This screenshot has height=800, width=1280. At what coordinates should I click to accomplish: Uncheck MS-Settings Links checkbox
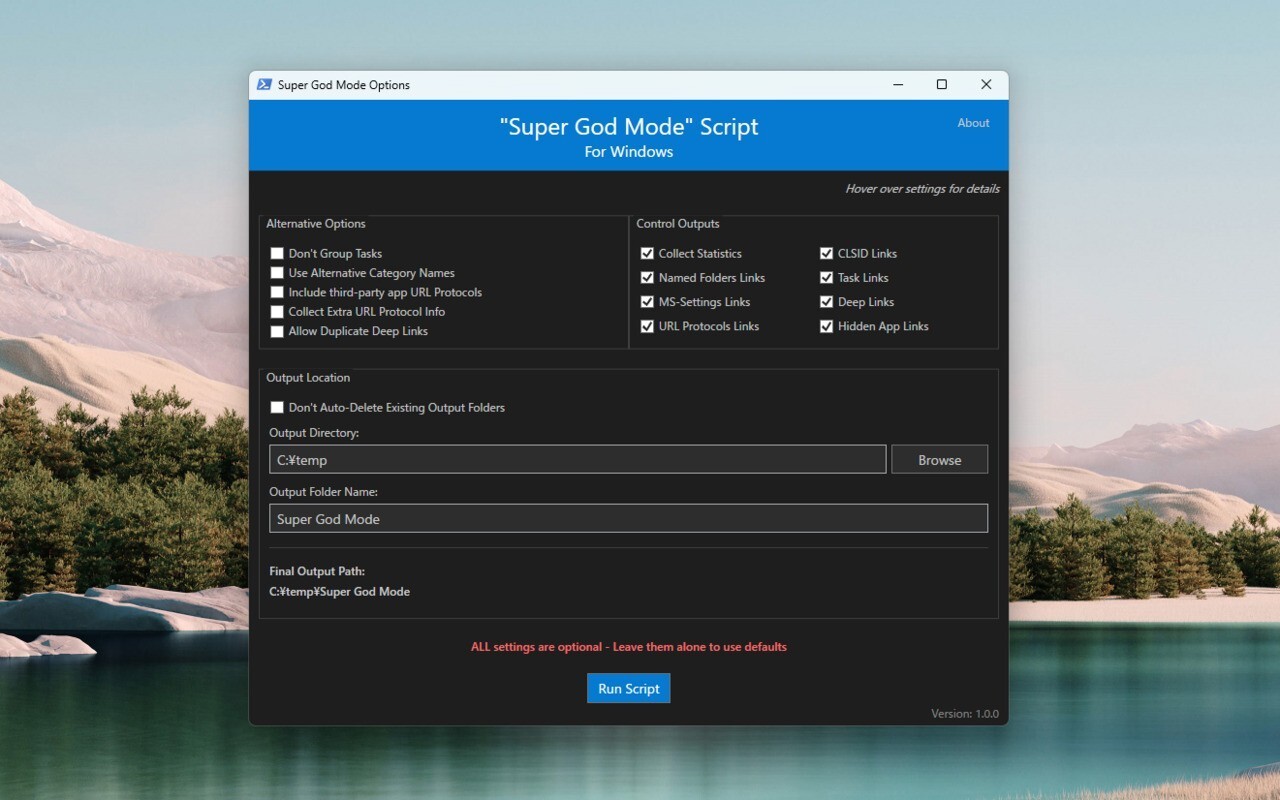647,302
